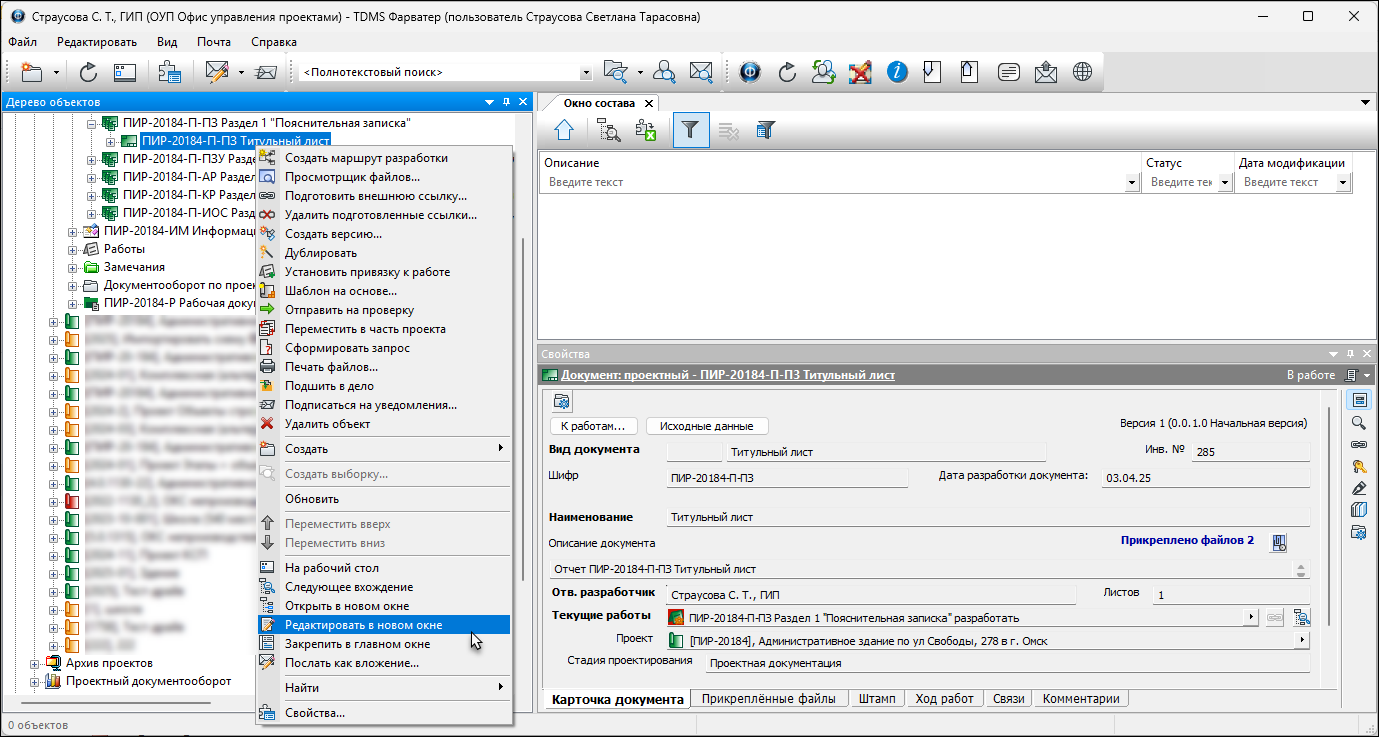The image size is (1379, 737).
Task: Click the pen icon in the properties sidebar
Action: tap(1358, 488)
